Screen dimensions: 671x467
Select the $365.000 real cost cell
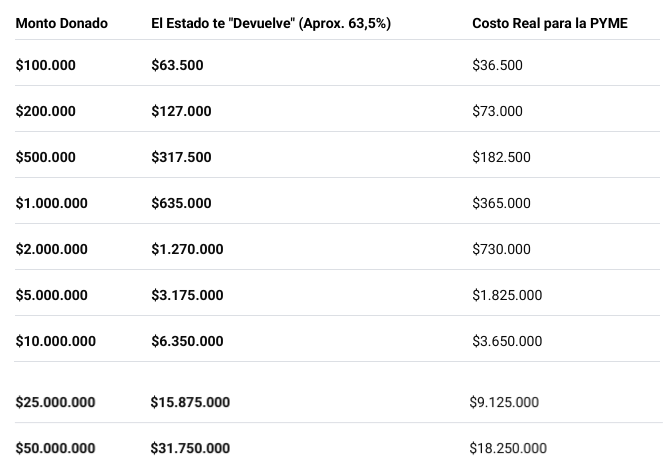tap(502, 203)
